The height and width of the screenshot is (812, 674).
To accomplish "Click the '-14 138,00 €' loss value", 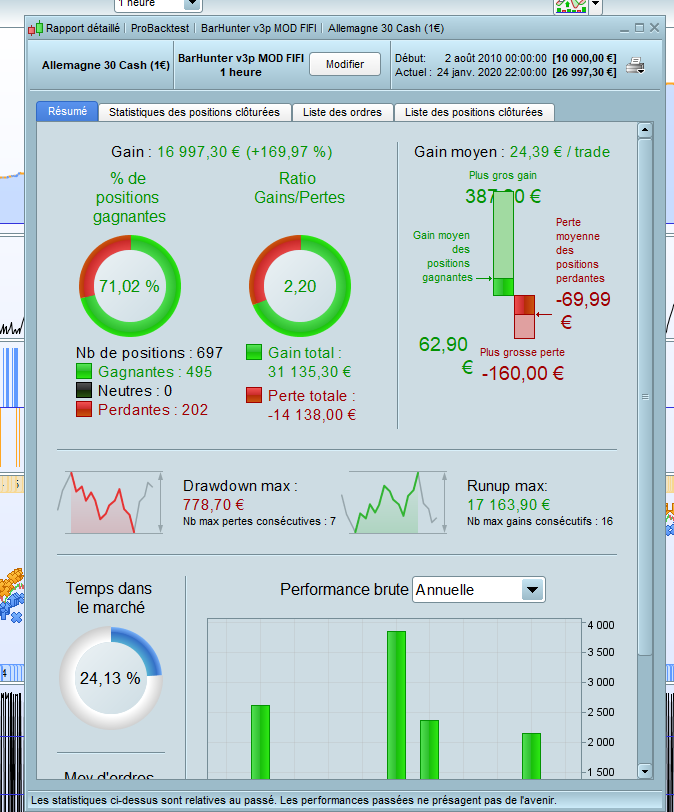I will 312,415.
